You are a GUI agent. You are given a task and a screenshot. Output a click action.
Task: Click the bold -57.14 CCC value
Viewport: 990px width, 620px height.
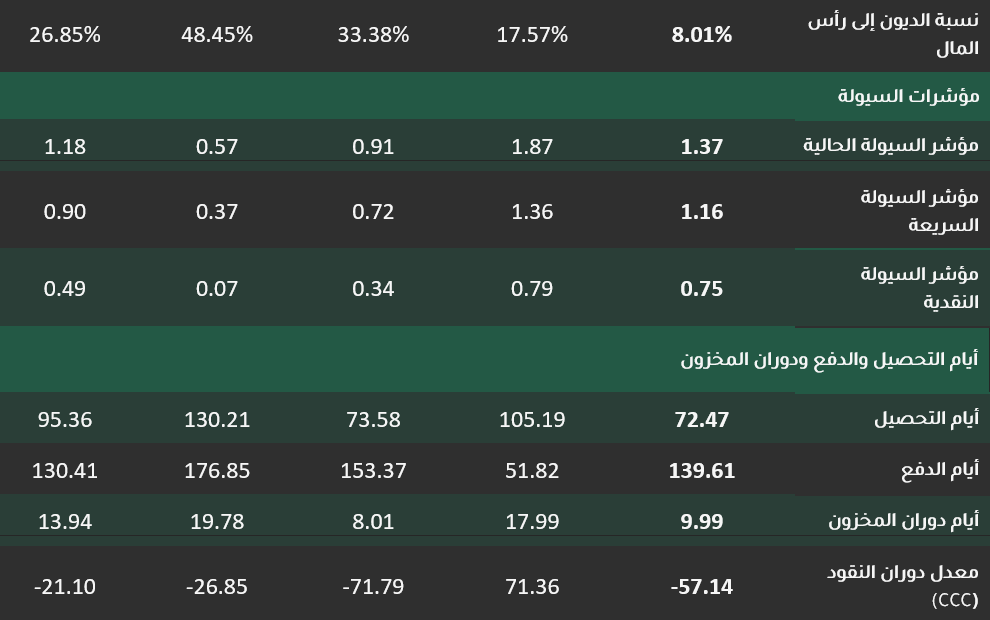point(701,587)
